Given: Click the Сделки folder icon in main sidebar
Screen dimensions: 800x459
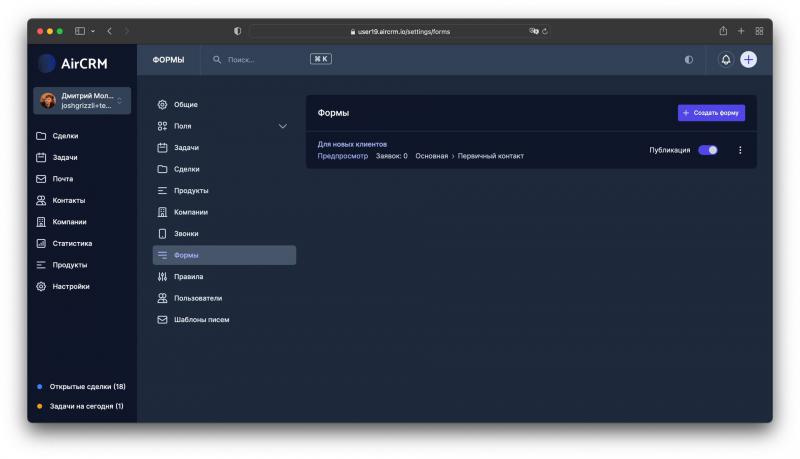Looking at the screenshot, I should 41,136.
